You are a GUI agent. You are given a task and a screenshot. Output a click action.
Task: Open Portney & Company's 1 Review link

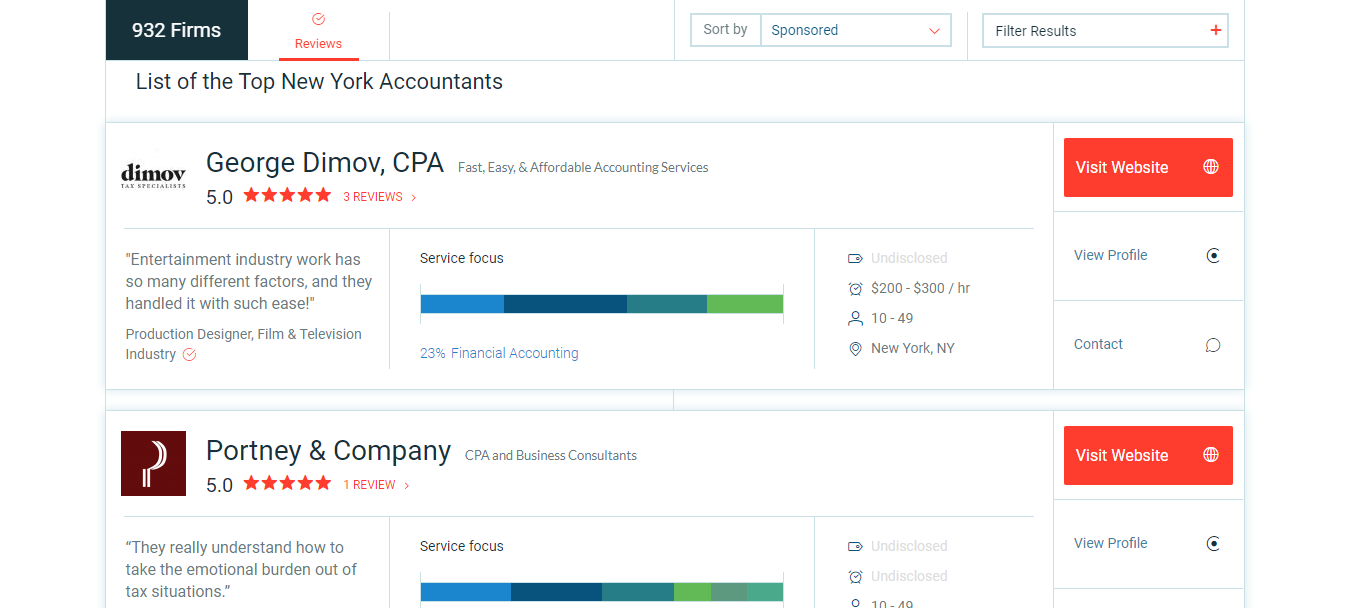pos(375,485)
